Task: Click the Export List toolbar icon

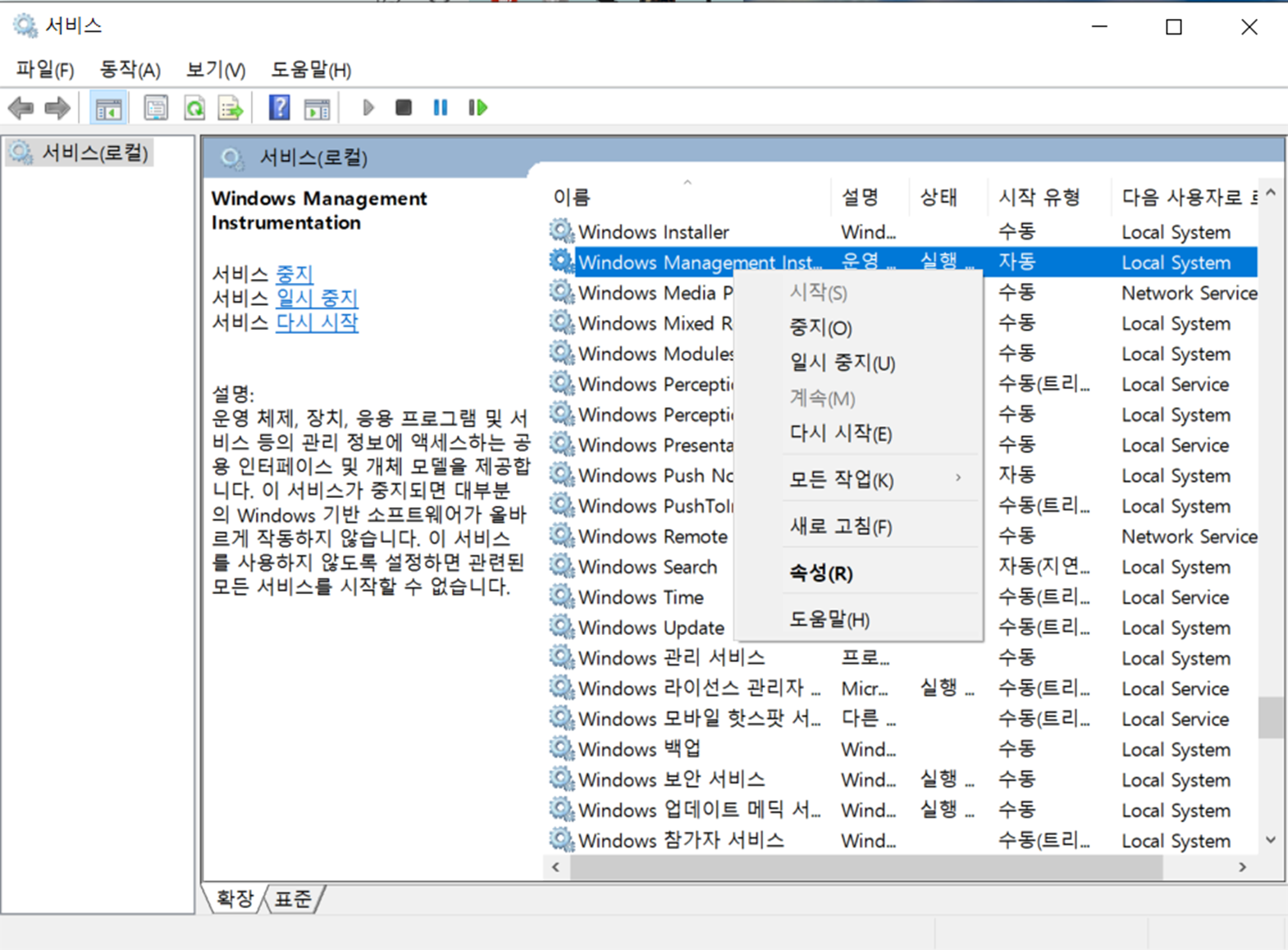Action: coord(231,107)
